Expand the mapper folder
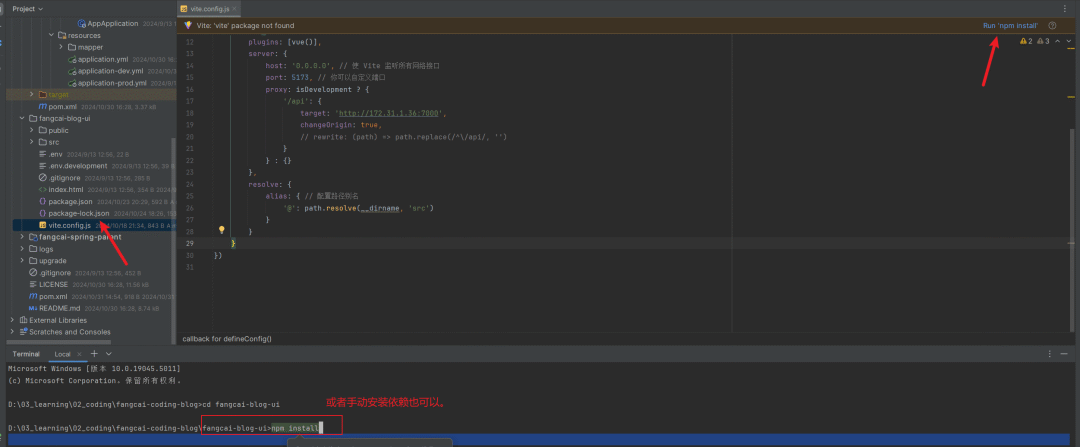Viewport: 1080px width, 447px height. pos(61,47)
